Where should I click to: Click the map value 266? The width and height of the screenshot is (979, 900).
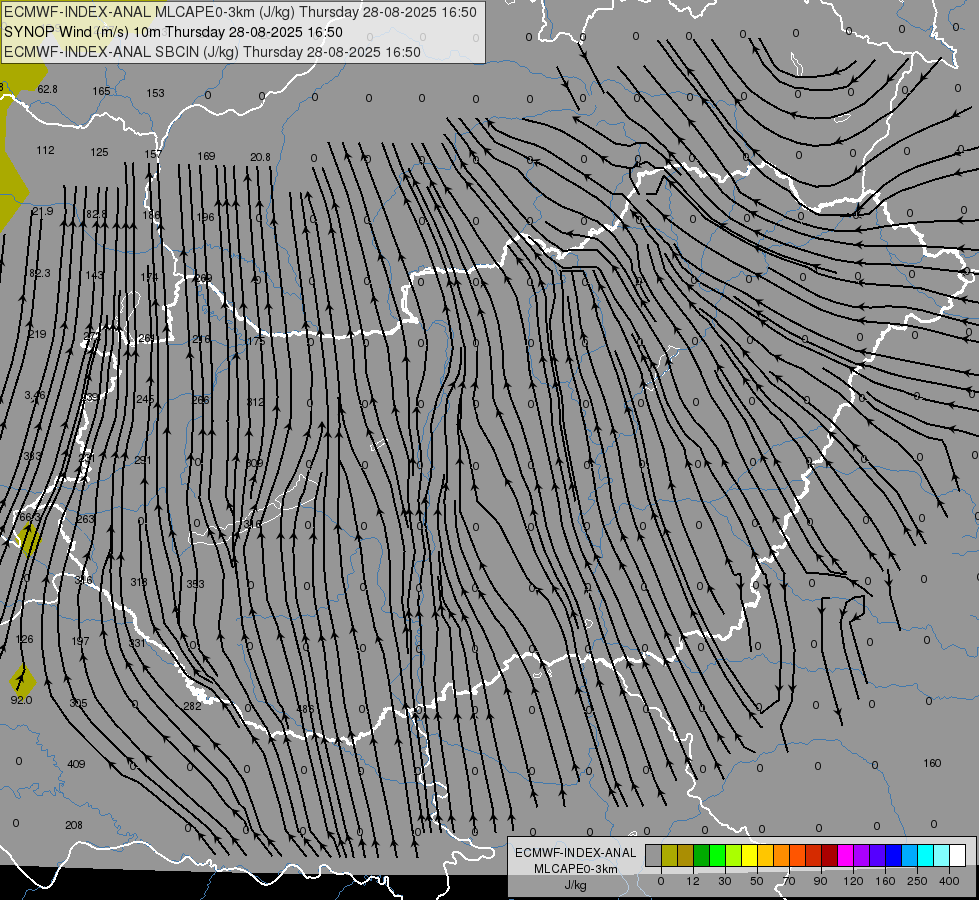coord(200,400)
